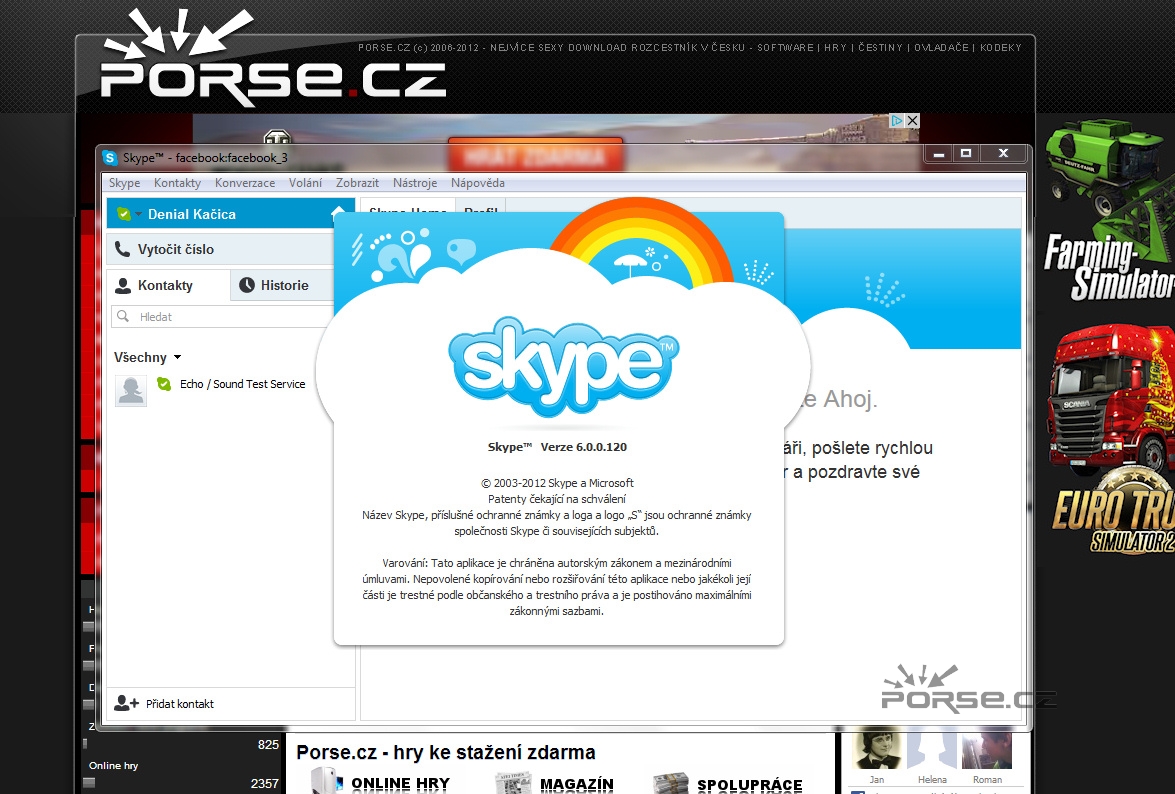Image resolution: width=1175 pixels, height=794 pixels.
Task: Click the Skype icon in the window title bar
Action: pos(111,156)
